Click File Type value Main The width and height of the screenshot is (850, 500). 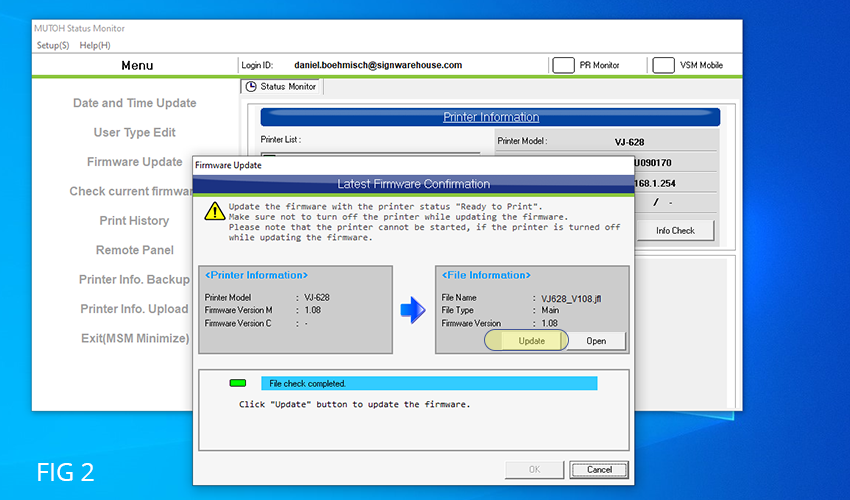pos(550,310)
